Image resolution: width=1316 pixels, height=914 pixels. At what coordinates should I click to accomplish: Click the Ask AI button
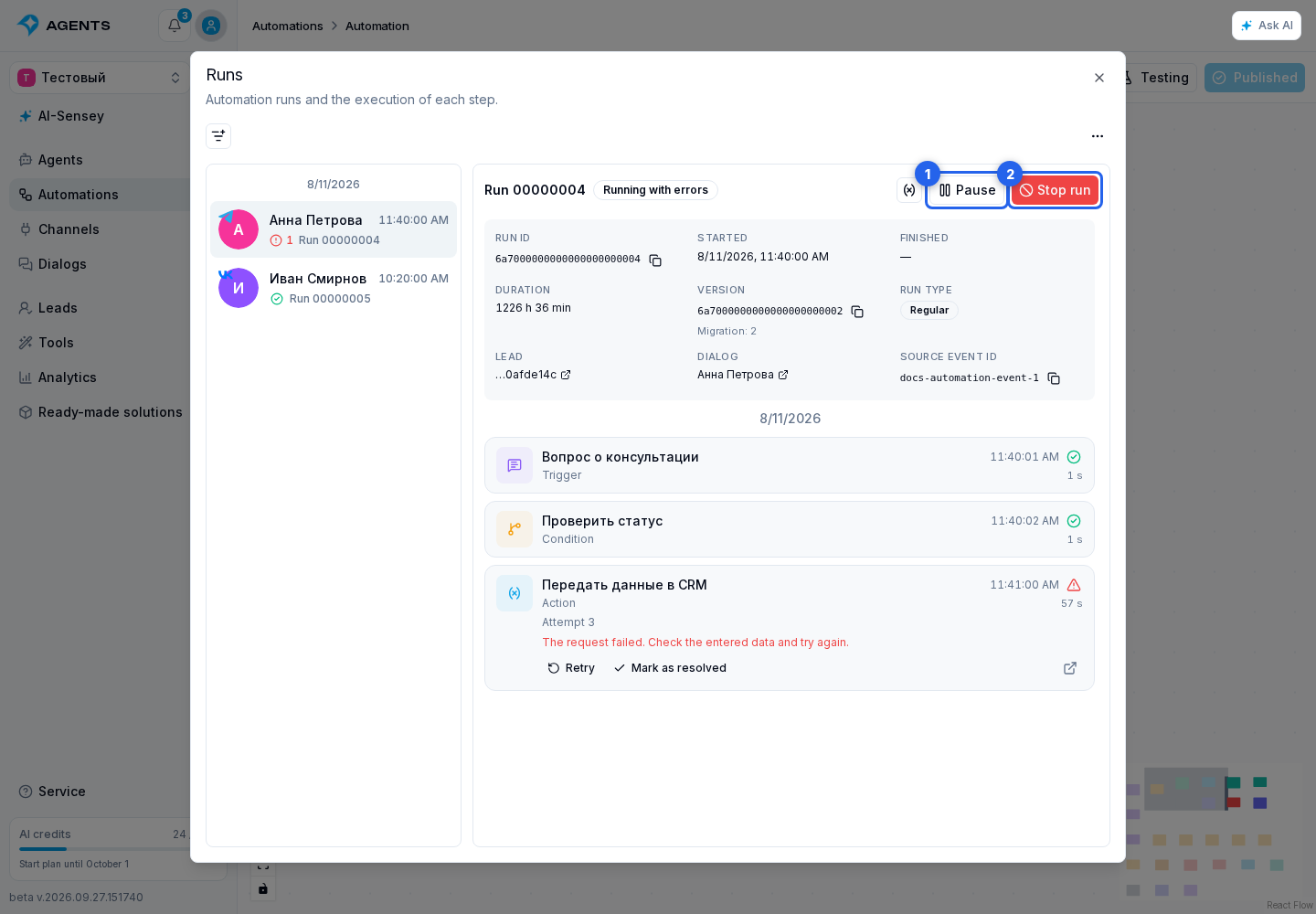[1267, 26]
